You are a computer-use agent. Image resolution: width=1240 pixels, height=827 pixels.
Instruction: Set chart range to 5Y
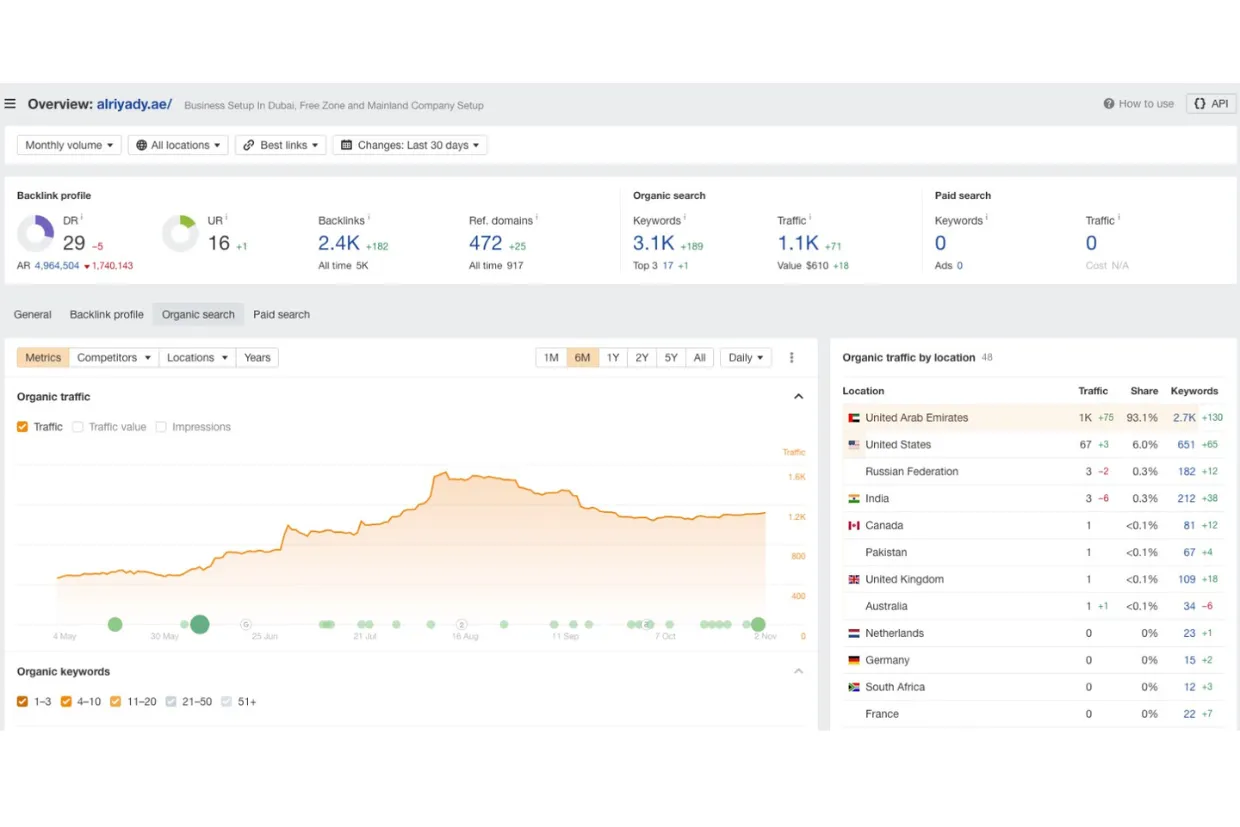pyautogui.click(x=671, y=358)
